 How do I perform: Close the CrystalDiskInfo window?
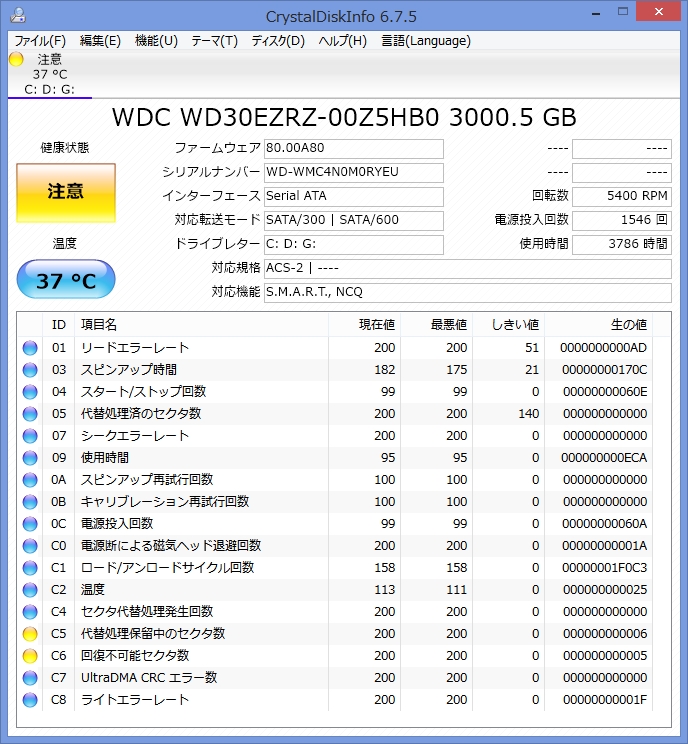[659, 12]
